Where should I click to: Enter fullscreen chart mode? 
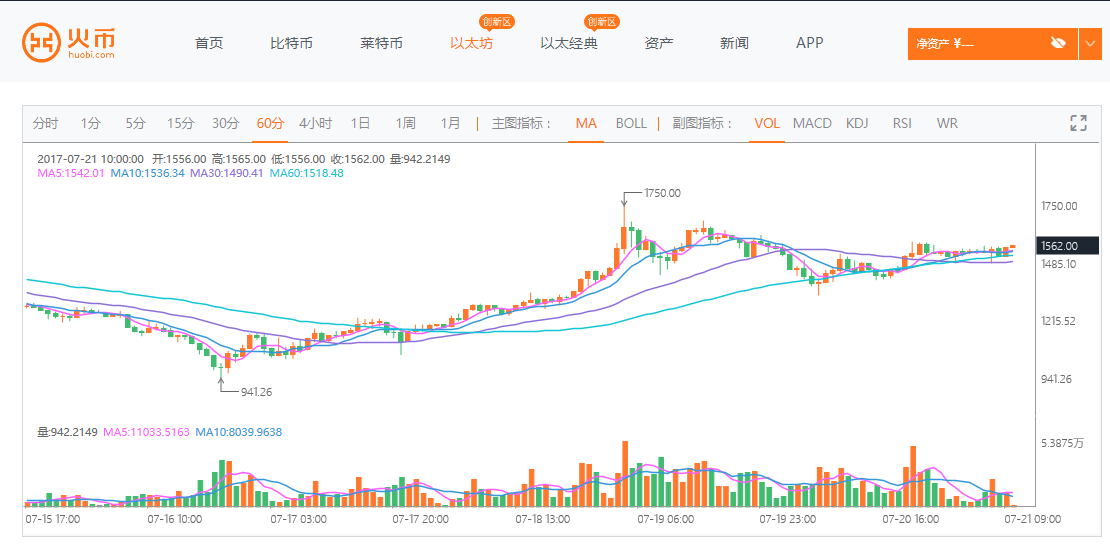click(x=1078, y=123)
